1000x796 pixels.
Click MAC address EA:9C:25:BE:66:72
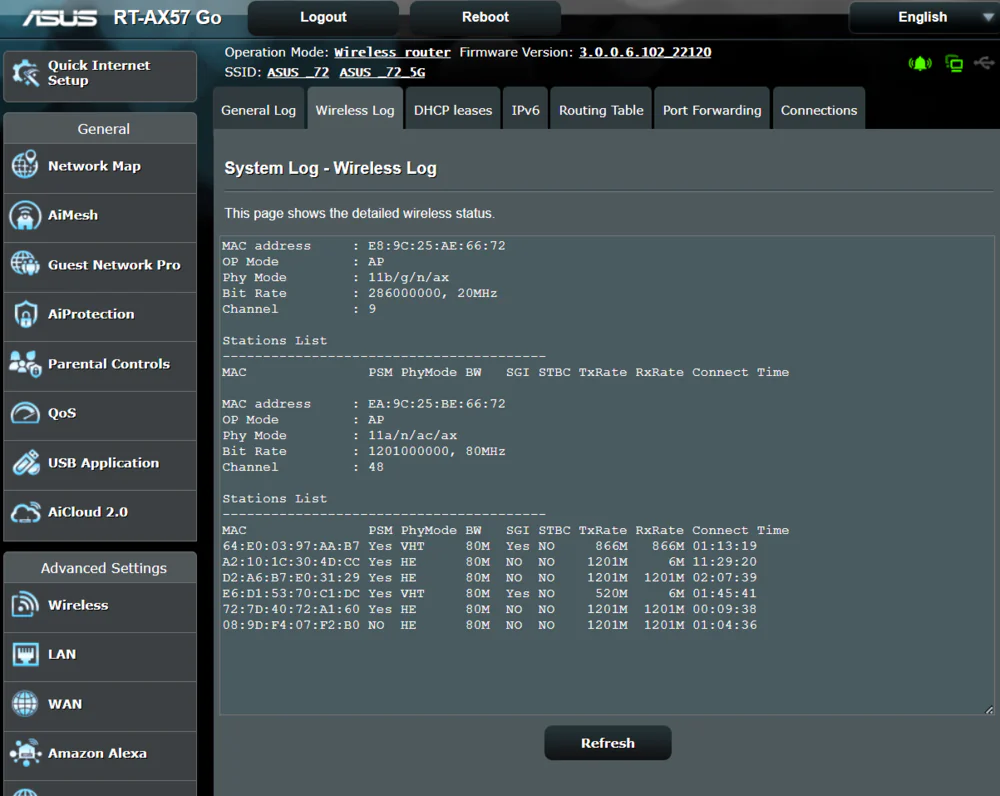pyautogui.click(x=436, y=404)
